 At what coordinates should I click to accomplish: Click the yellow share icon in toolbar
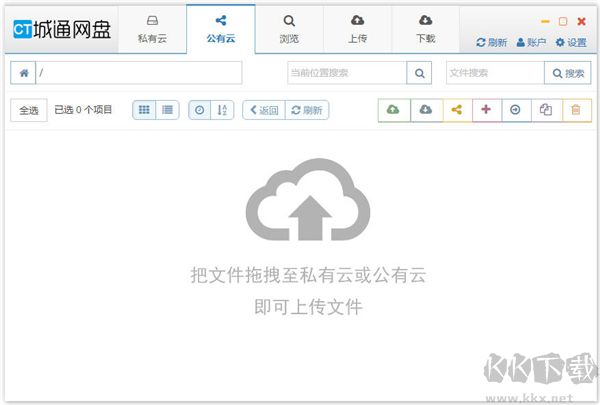[x=456, y=110]
